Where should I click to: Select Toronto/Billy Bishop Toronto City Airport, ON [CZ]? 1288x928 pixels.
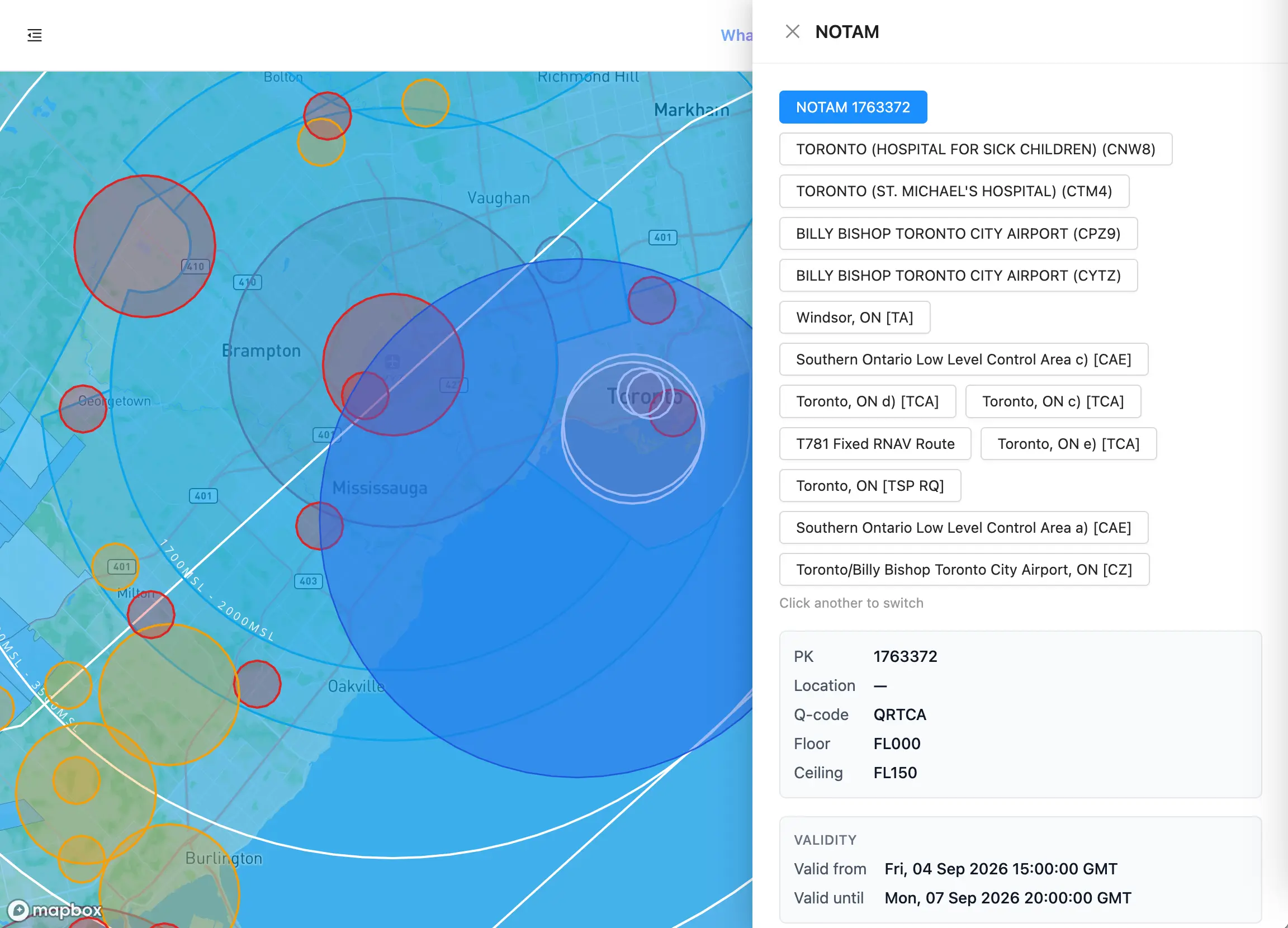964,570
